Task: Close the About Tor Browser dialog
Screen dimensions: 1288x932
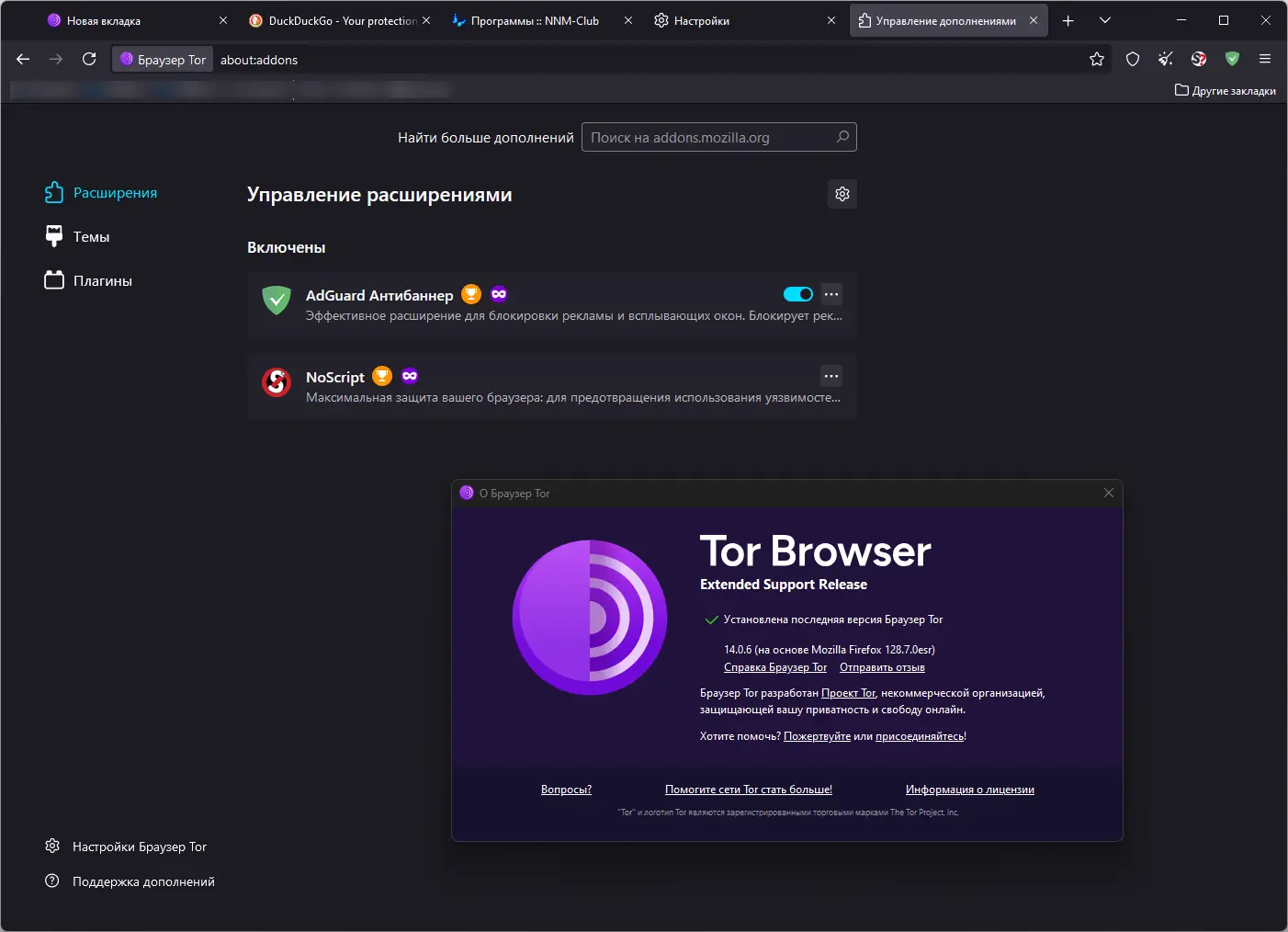Action: (x=1109, y=493)
